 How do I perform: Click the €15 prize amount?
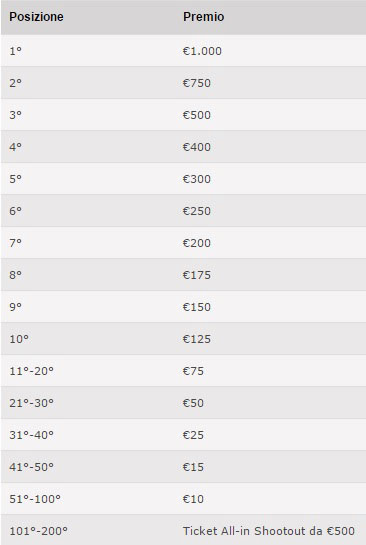(x=193, y=467)
